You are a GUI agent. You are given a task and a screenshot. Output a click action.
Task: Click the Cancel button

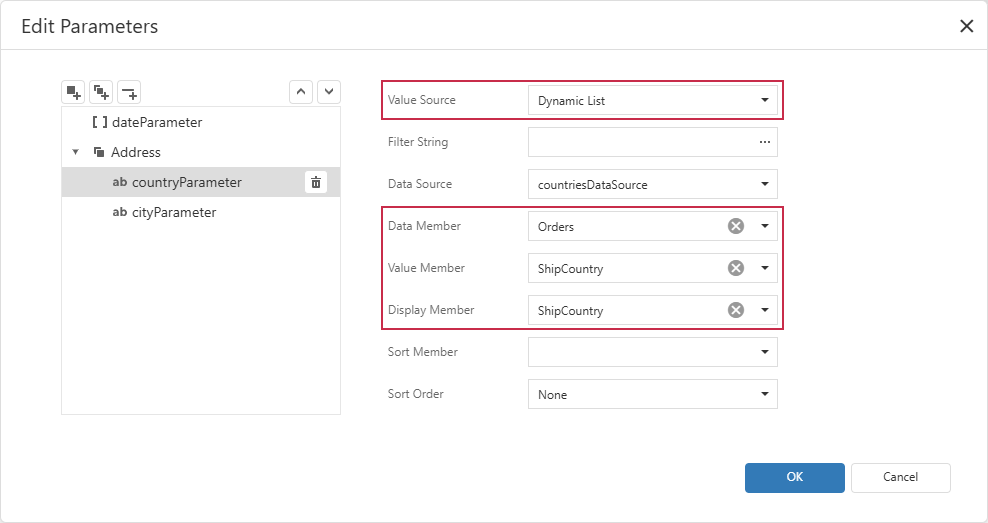[x=900, y=478]
